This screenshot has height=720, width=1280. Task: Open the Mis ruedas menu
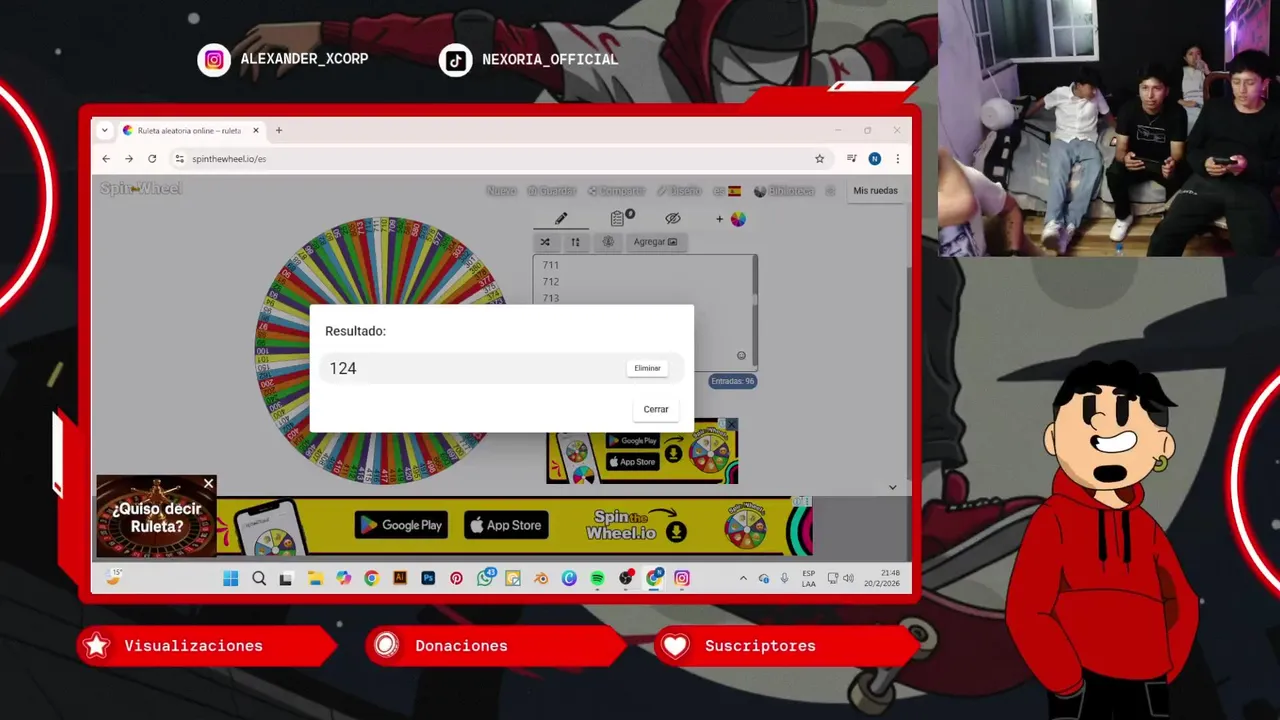pyautogui.click(x=875, y=191)
